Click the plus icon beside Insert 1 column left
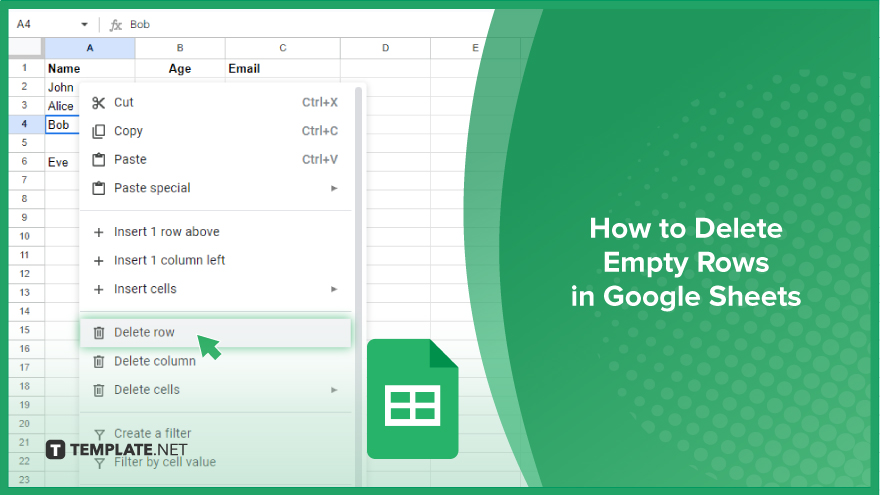Viewport: 880px width, 495px height. coord(99,261)
